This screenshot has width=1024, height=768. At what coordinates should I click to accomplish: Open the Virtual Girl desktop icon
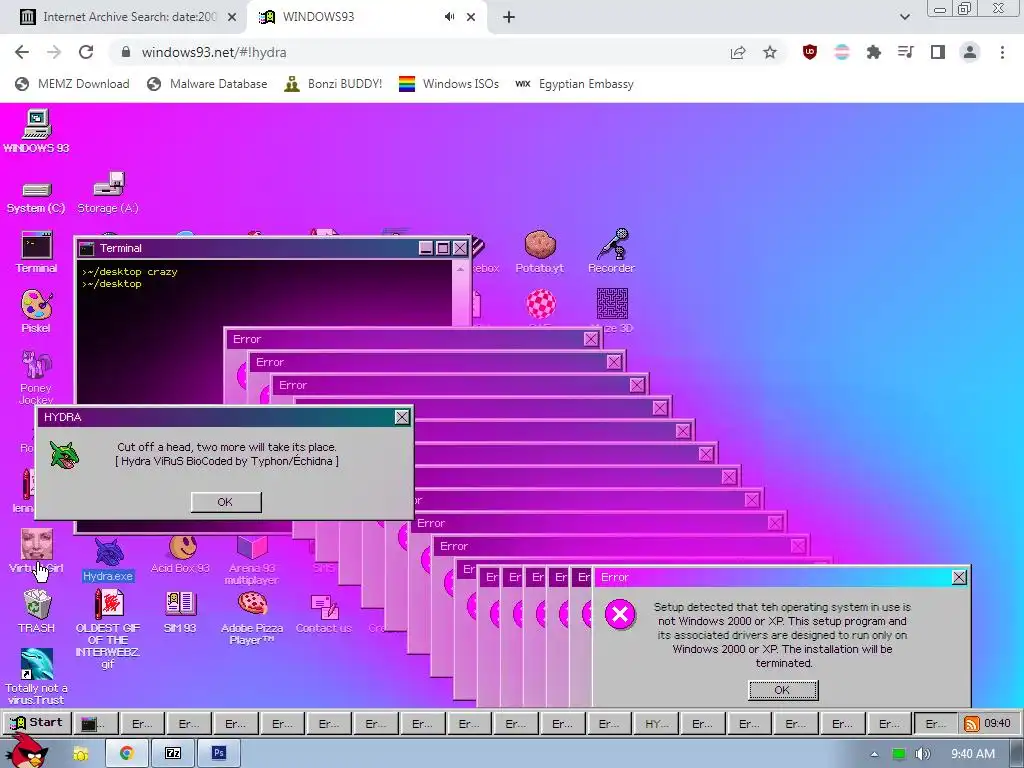37,552
